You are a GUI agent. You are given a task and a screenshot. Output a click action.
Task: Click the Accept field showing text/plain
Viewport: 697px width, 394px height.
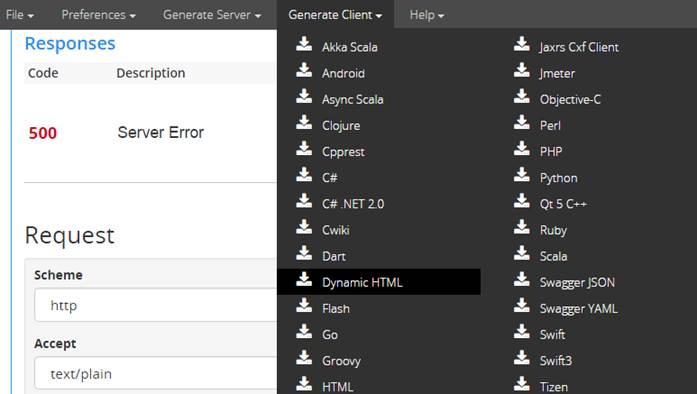156,374
